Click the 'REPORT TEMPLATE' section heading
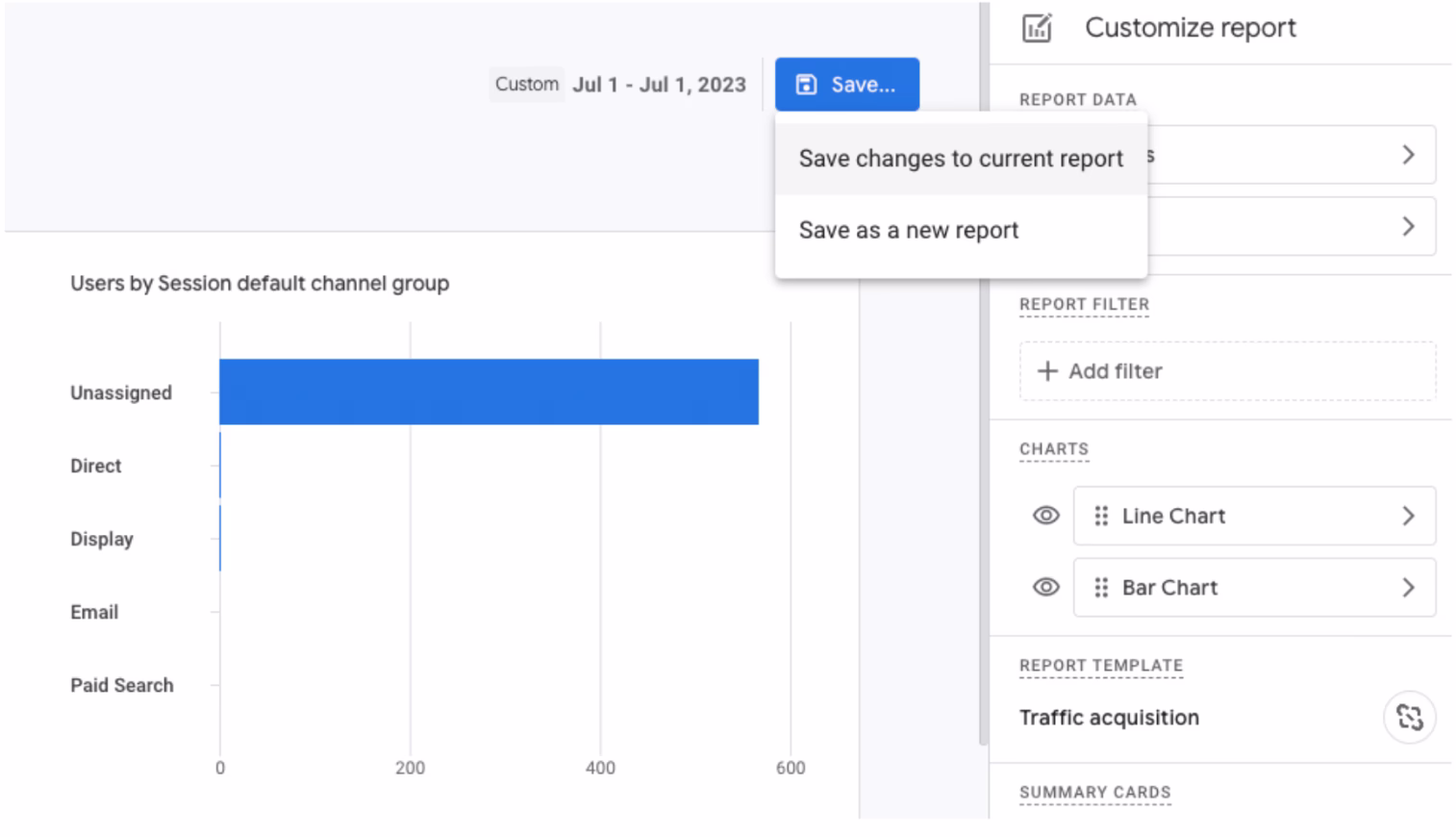 coord(1101,666)
